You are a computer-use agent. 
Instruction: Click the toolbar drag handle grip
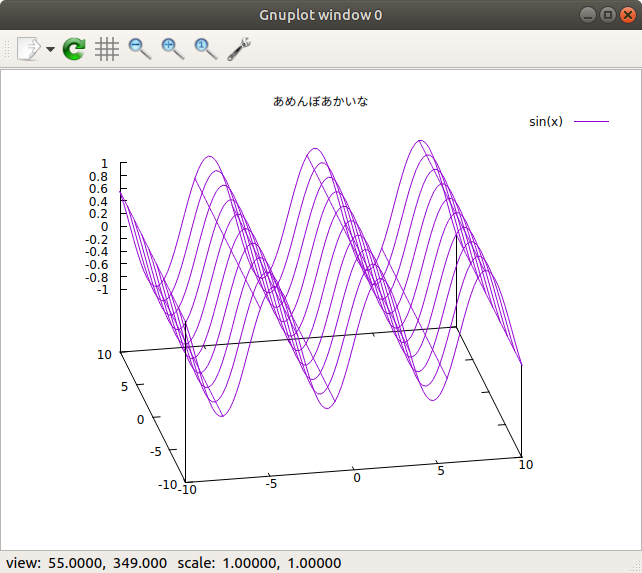point(7,49)
